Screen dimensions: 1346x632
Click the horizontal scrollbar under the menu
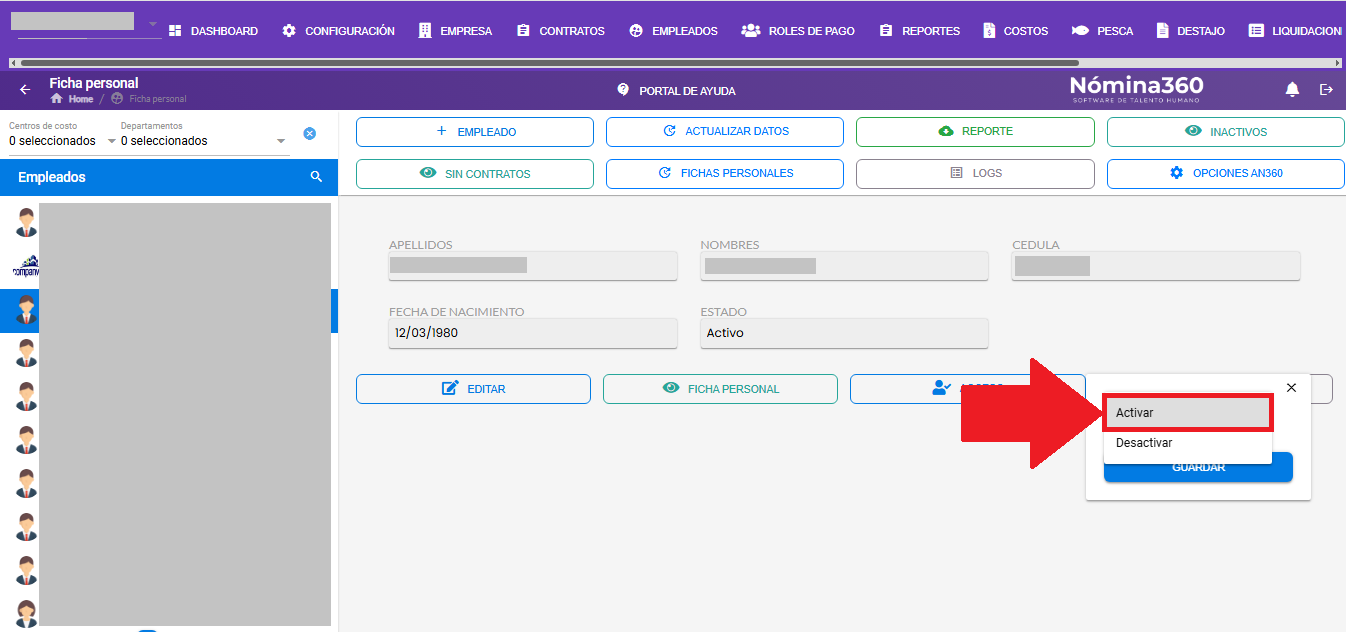click(x=549, y=63)
